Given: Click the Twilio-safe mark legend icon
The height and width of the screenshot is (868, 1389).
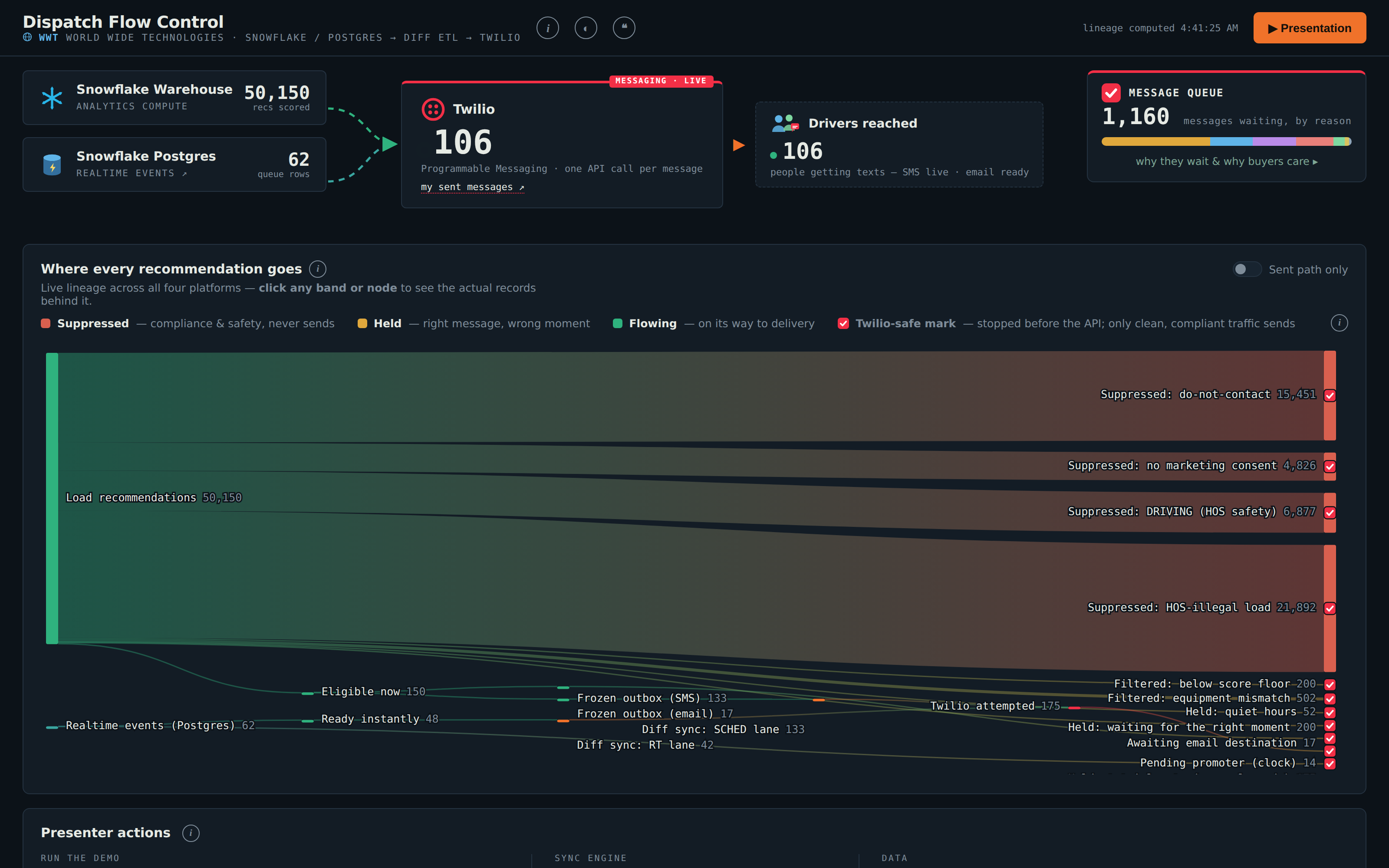Looking at the screenshot, I should point(843,323).
